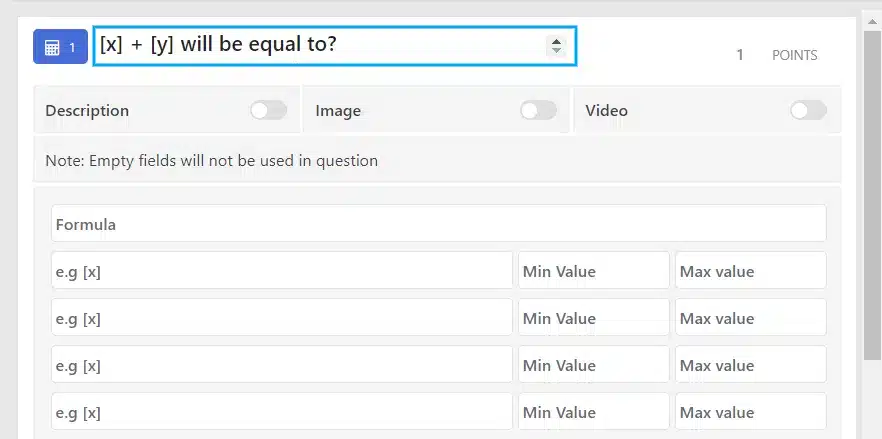882x439 pixels.
Task: Click the blue calculator question type icon
Action: [x=60, y=47]
